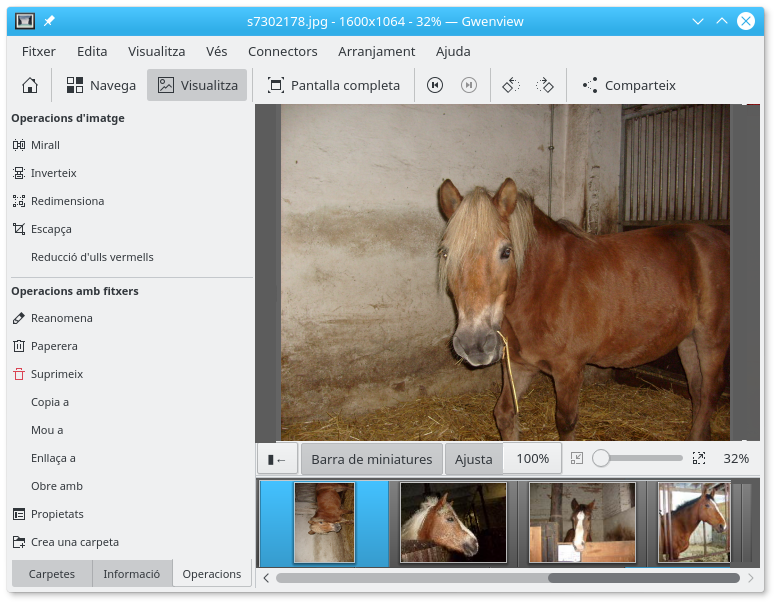Viewport: 777px width, 605px height.
Task: Go to the previous image
Action: click(x=435, y=86)
